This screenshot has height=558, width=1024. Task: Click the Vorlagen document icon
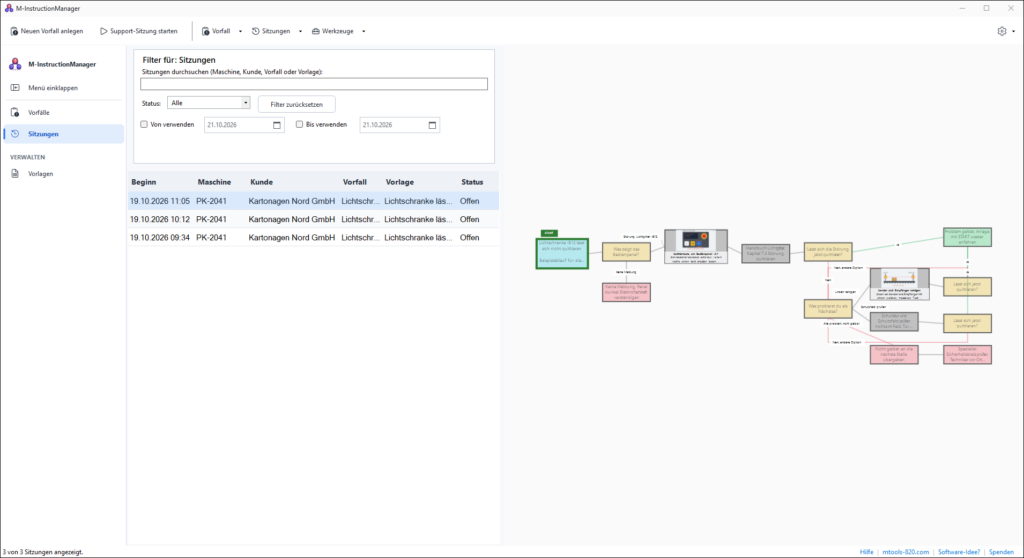(x=15, y=174)
